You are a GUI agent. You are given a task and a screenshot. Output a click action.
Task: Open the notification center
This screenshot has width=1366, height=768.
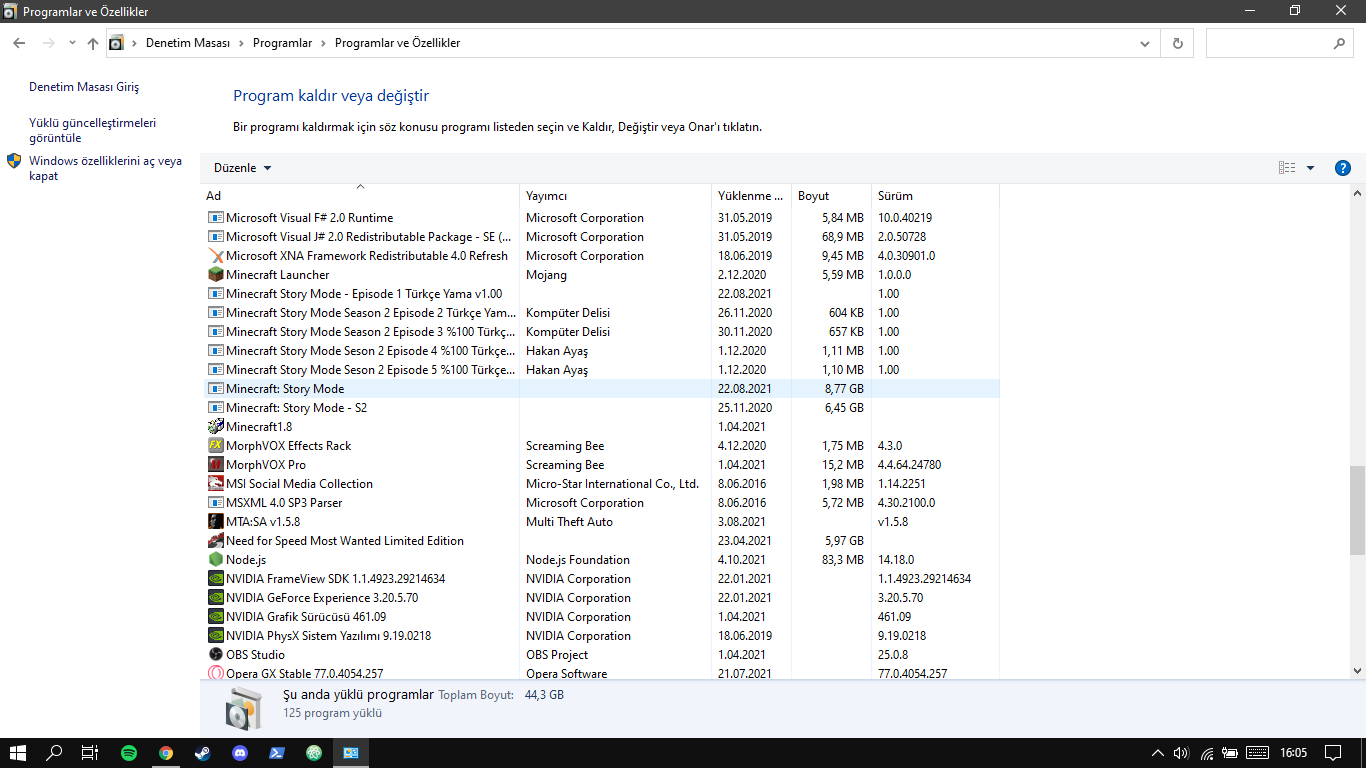tap(1332, 753)
